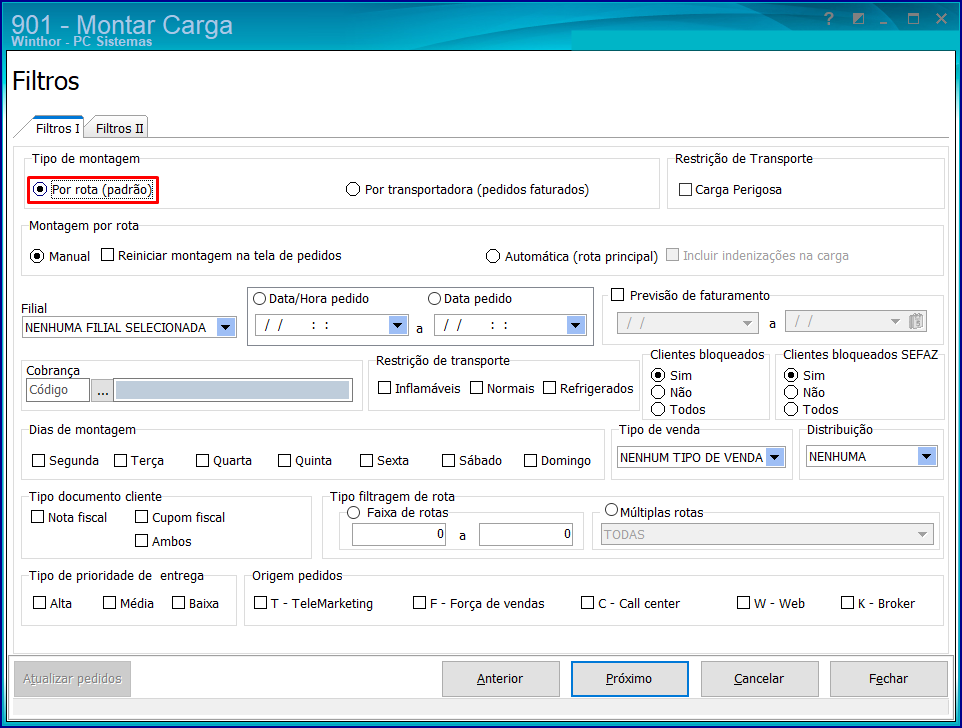Expand the Filial dropdown
The height and width of the screenshot is (728, 962).
[x=226, y=328]
